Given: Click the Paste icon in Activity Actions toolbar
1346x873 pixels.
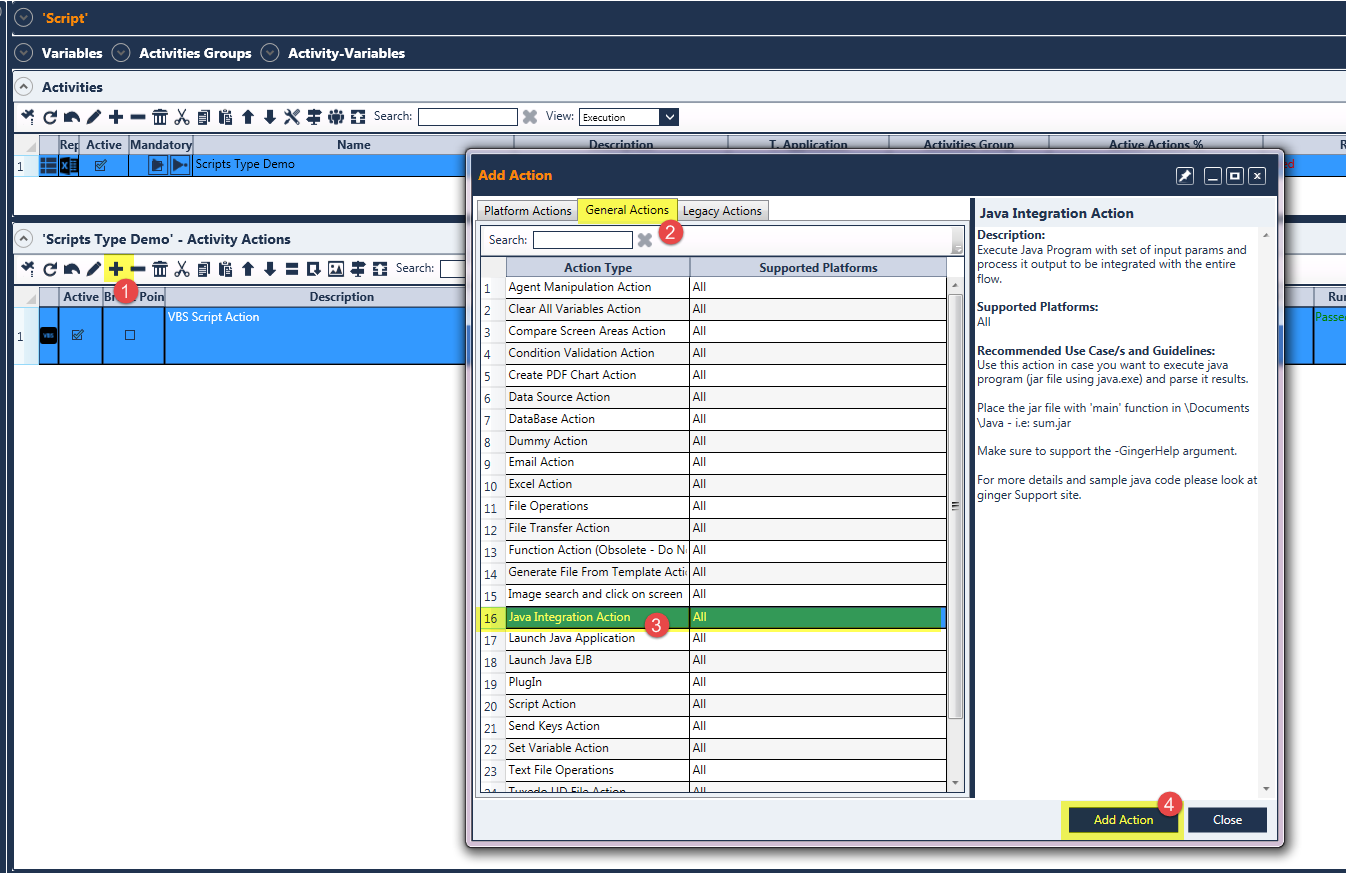Looking at the screenshot, I should pyautogui.click(x=226, y=268).
